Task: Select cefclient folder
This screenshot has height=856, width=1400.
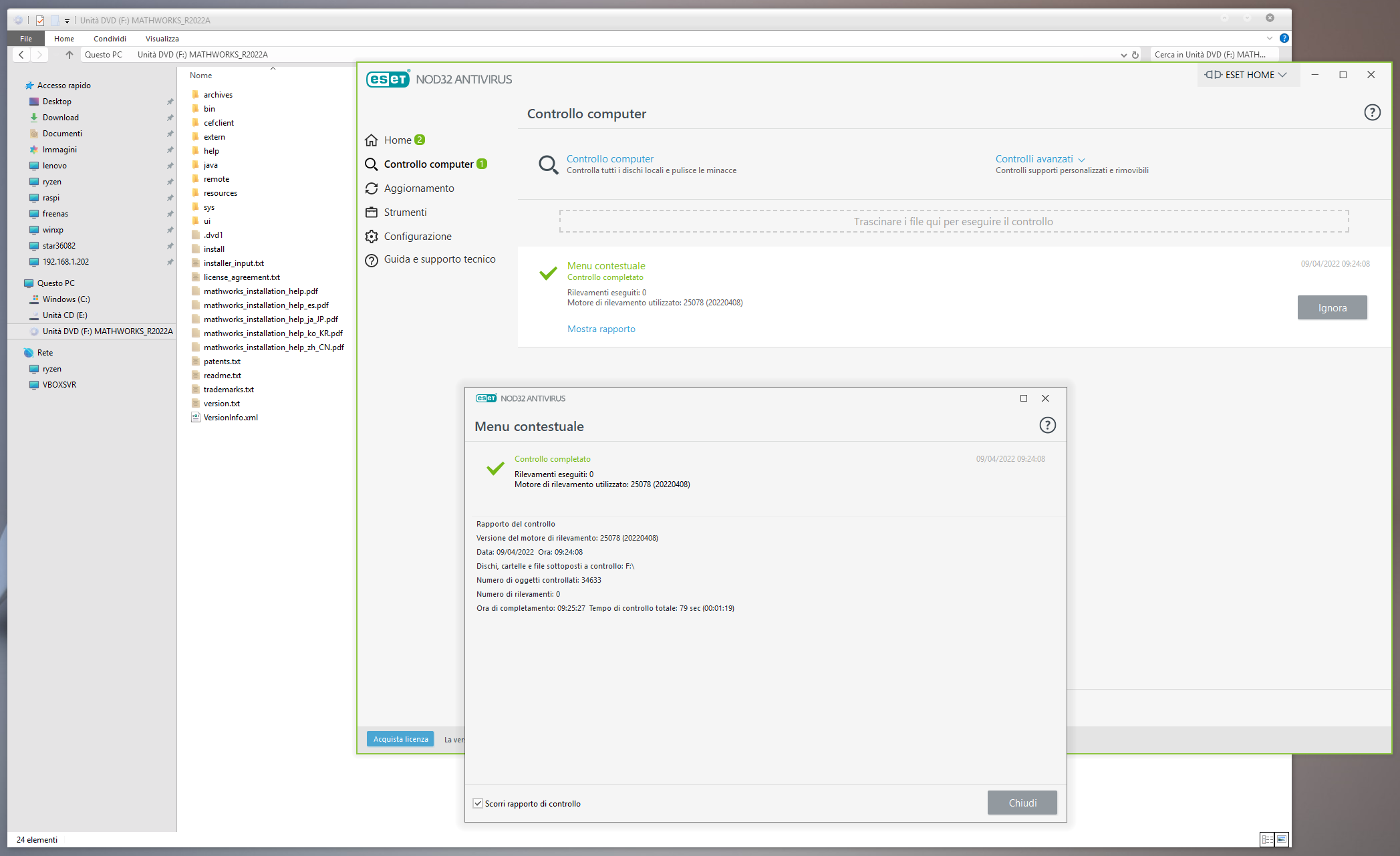Action: coord(219,123)
